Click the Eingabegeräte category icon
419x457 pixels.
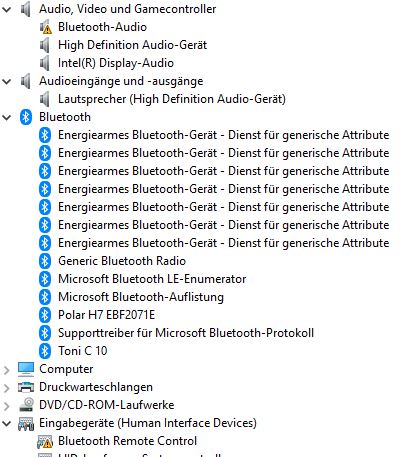[26, 423]
